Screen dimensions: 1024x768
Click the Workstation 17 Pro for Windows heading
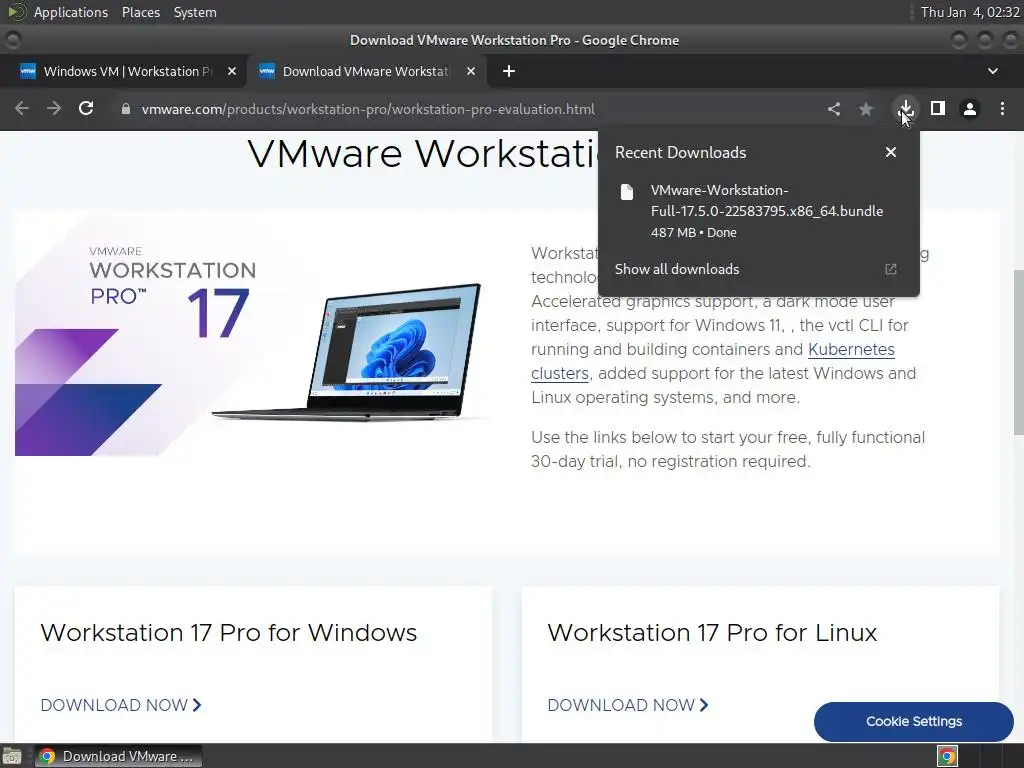[229, 633]
